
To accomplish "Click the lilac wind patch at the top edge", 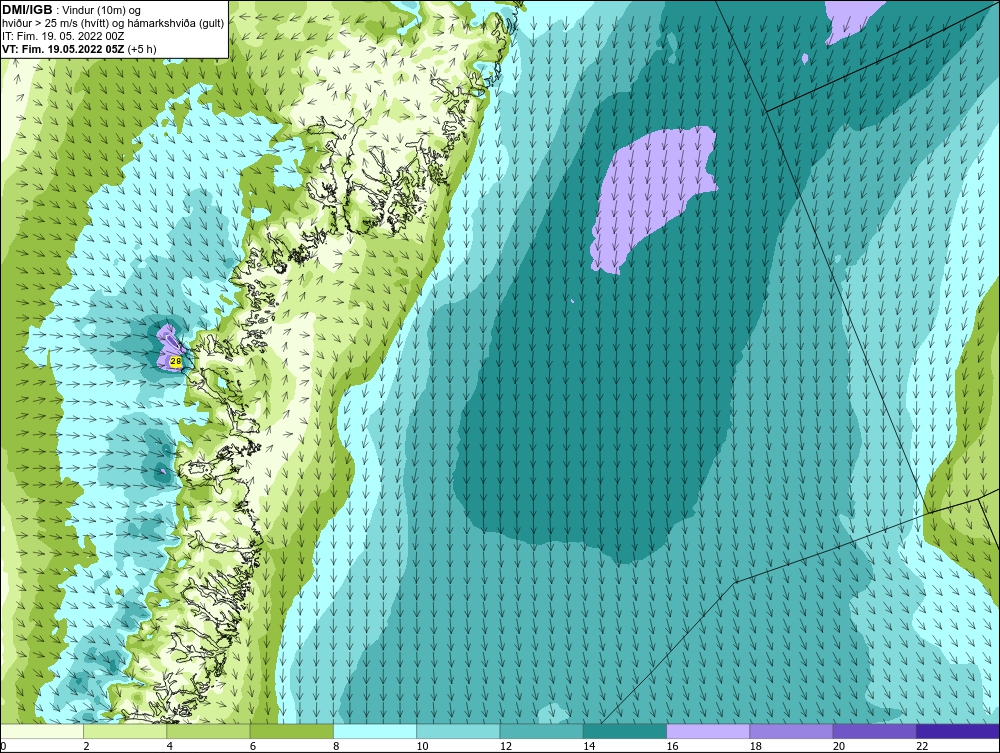I will tap(851, 19).
